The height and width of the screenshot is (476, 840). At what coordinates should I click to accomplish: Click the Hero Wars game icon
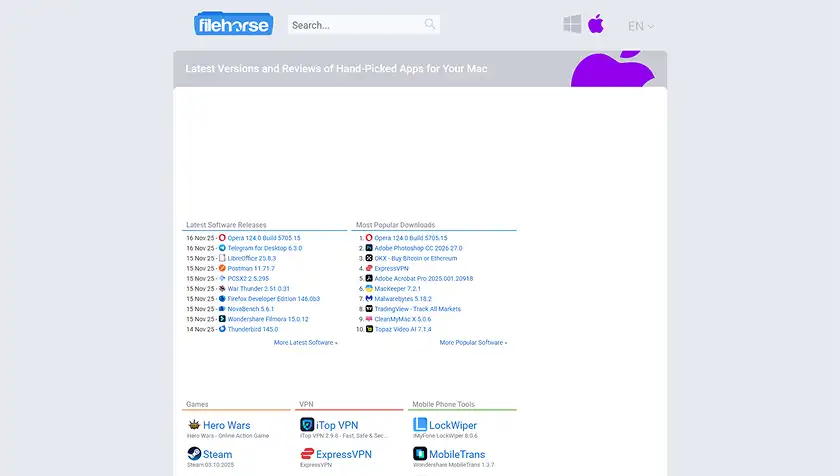[194, 425]
